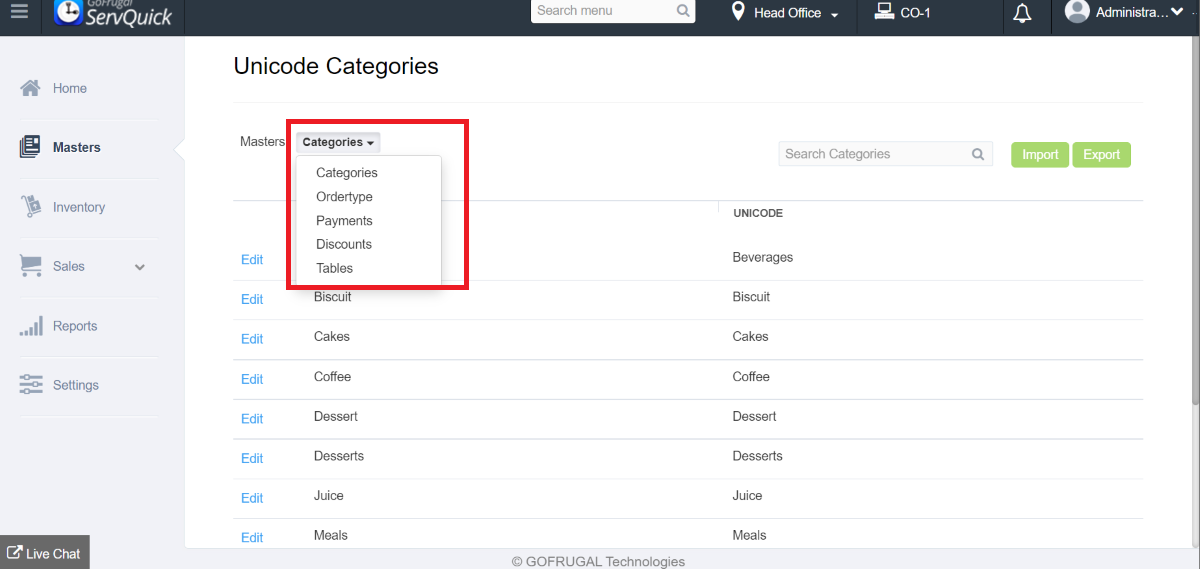The width and height of the screenshot is (1200, 569).
Task: Click the search magnifier in Search Categories
Action: [978, 155]
